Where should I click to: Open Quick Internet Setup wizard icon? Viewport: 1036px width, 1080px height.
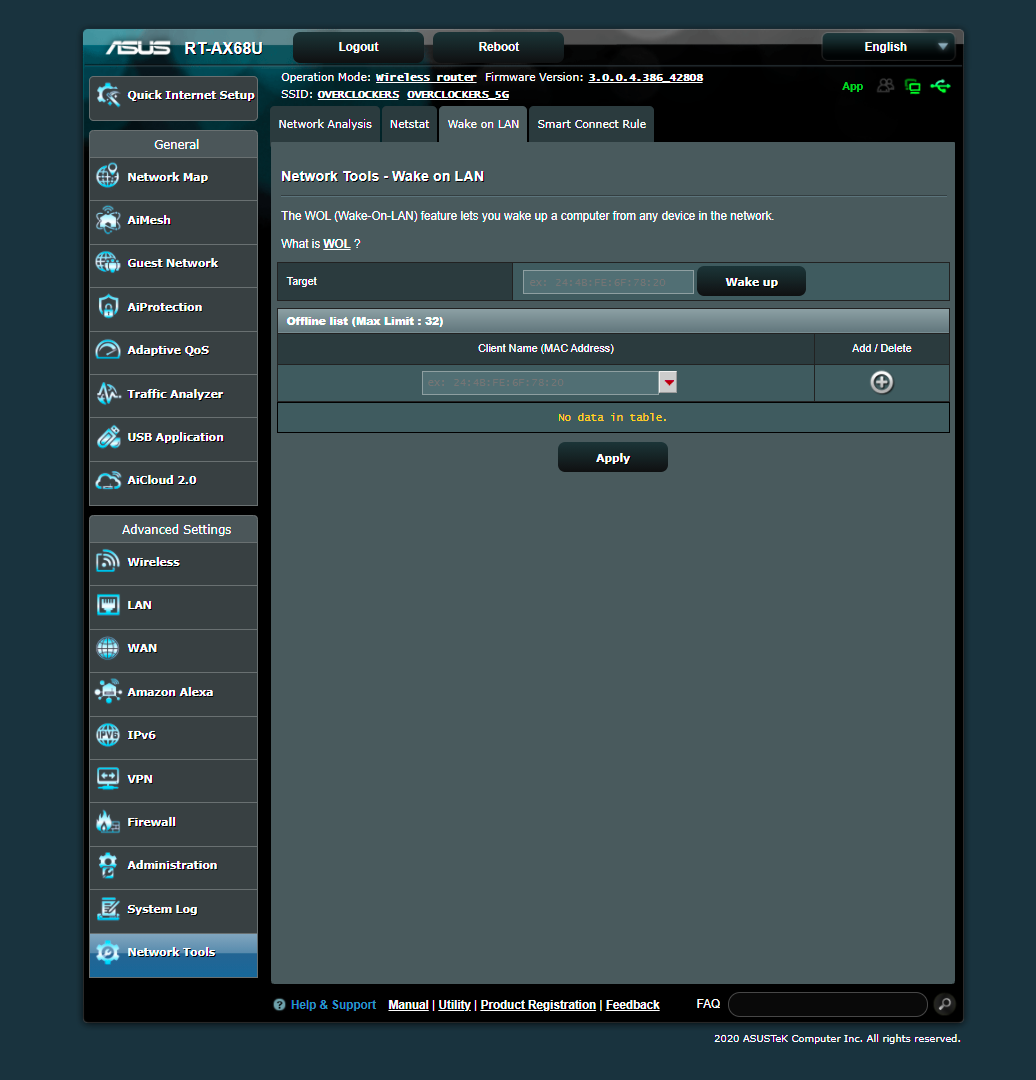point(108,95)
